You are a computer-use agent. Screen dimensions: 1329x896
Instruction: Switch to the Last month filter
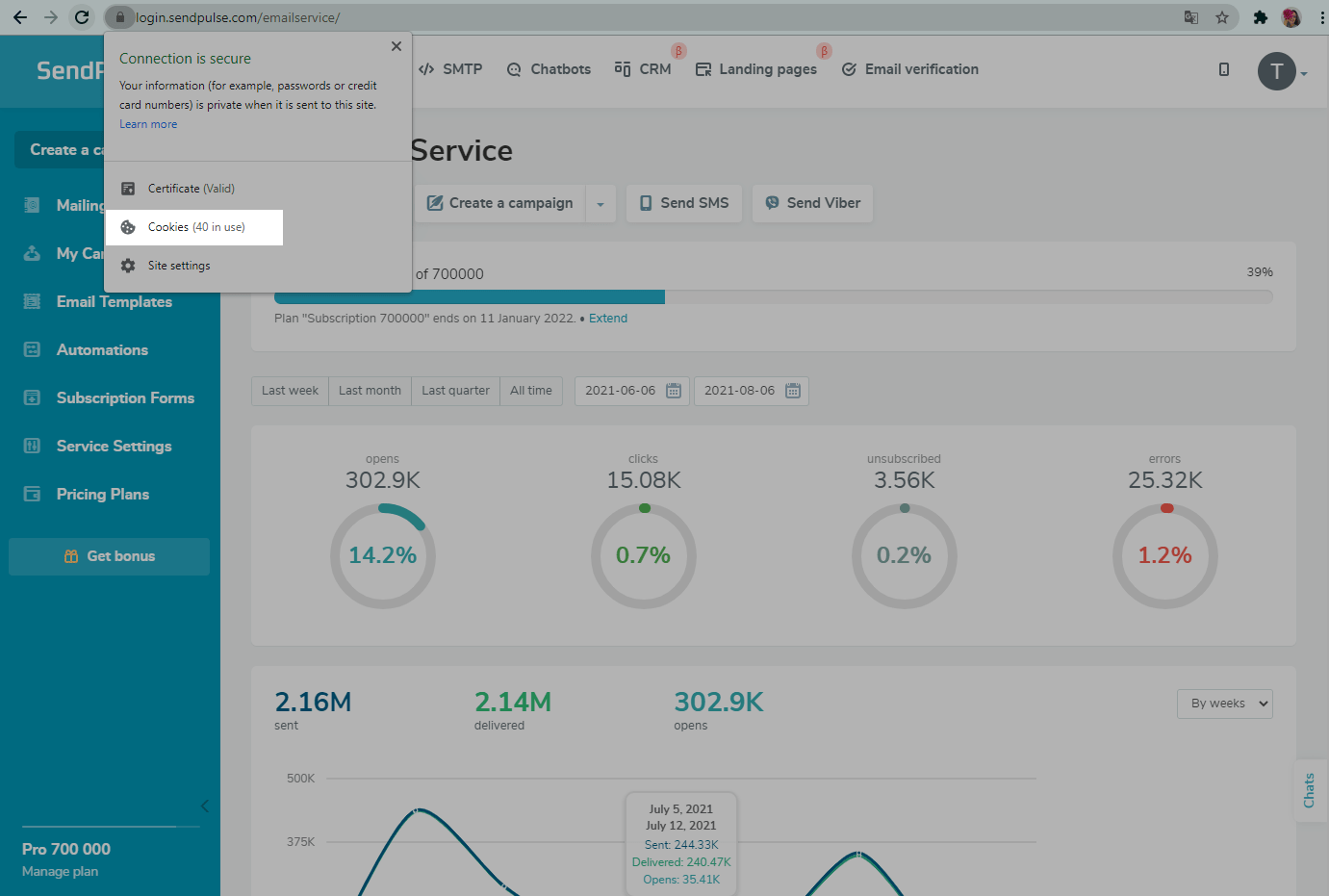tap(370, 391)
